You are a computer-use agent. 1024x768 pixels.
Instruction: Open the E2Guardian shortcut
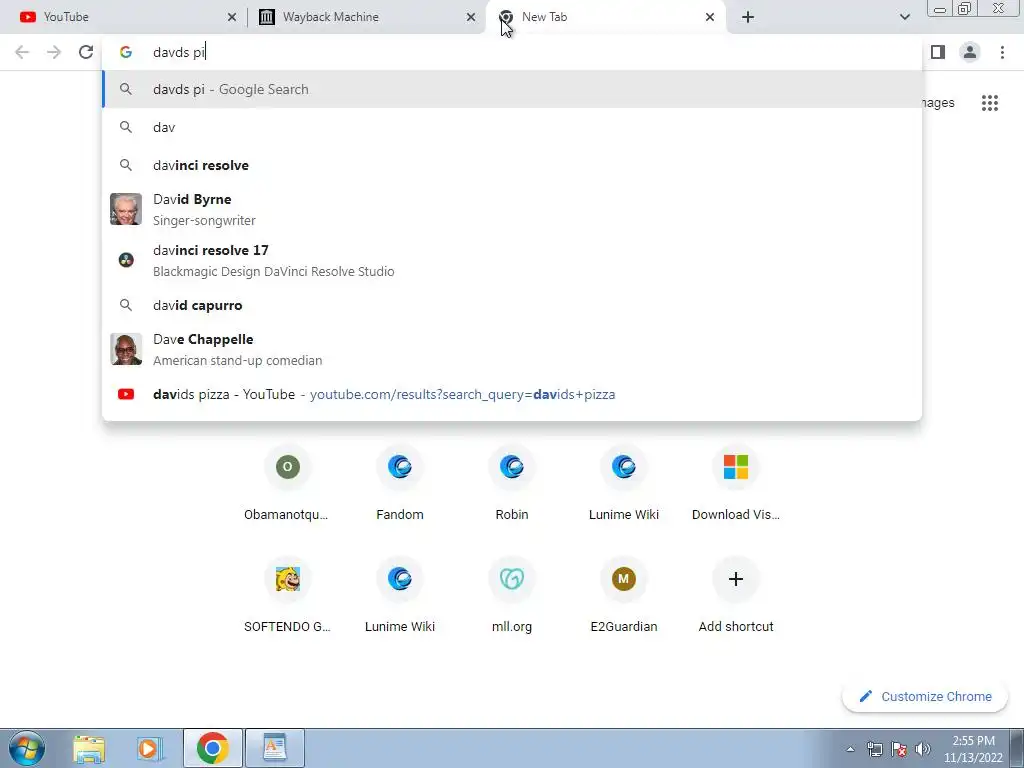click(x=624, y=596)
